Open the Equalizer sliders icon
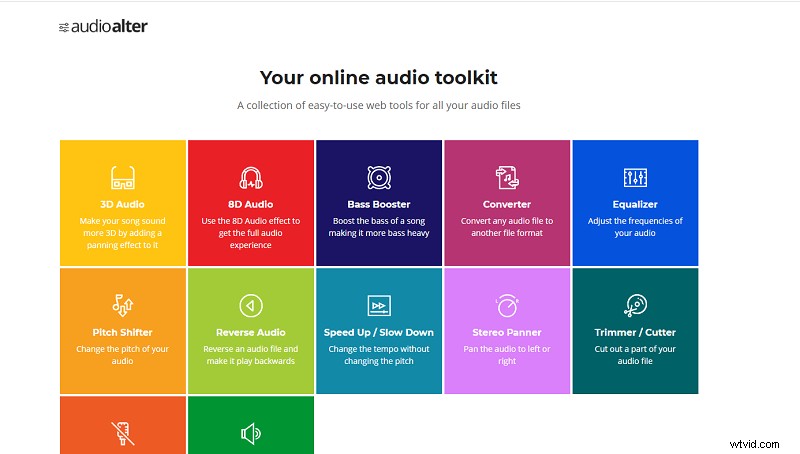800x454 pixels. pyautogui.click(x=635, y=178)
